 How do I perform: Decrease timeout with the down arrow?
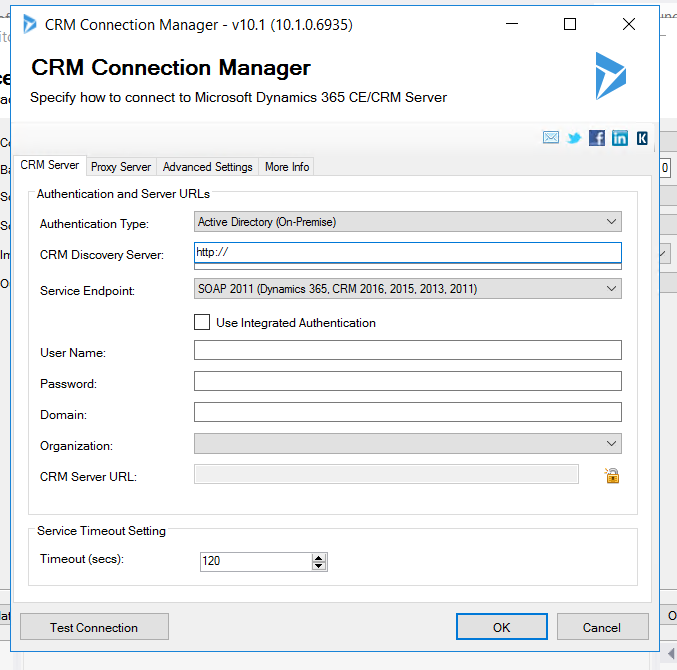coord(319,566)
